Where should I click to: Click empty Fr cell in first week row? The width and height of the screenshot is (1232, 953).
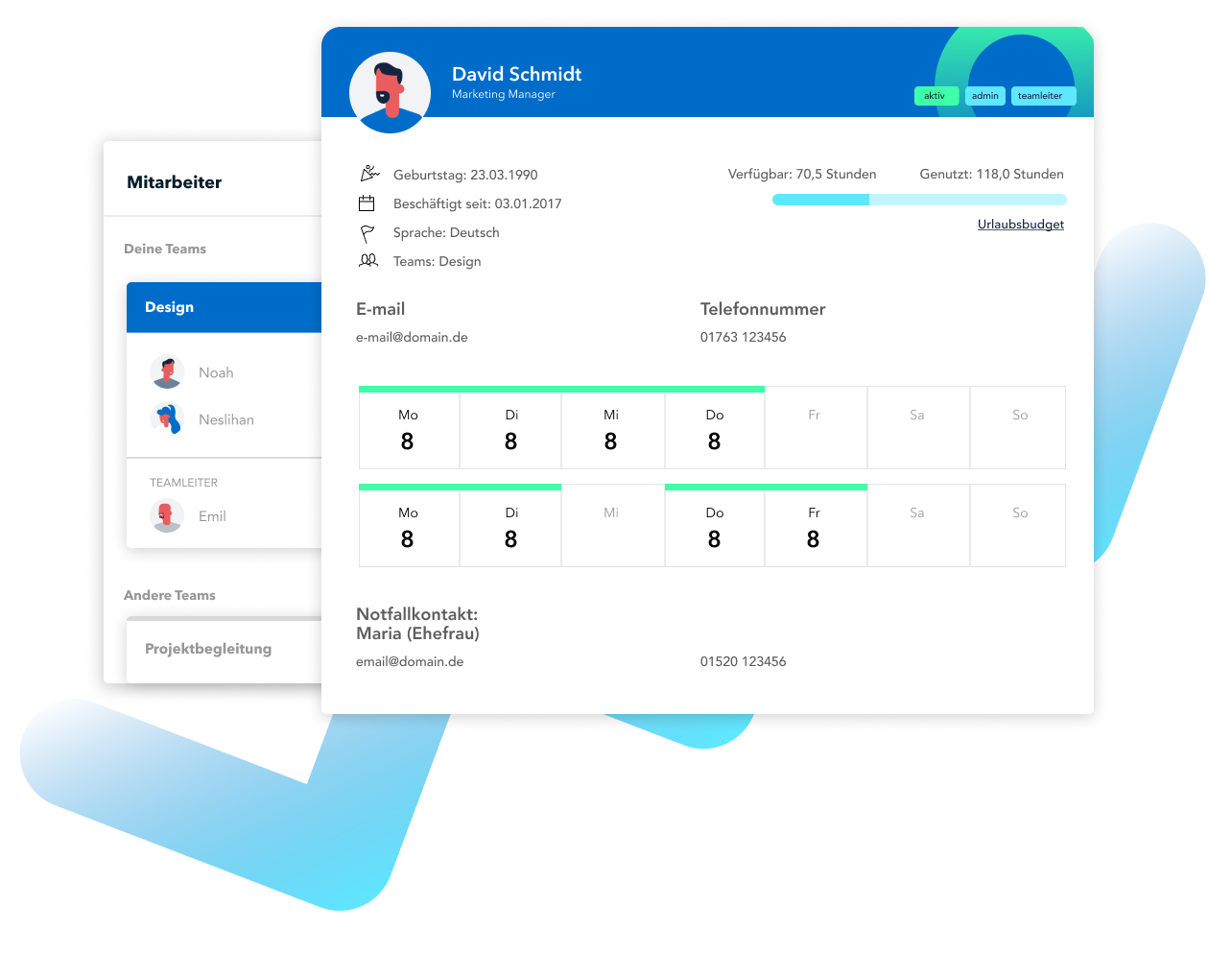tap(816, 428)
